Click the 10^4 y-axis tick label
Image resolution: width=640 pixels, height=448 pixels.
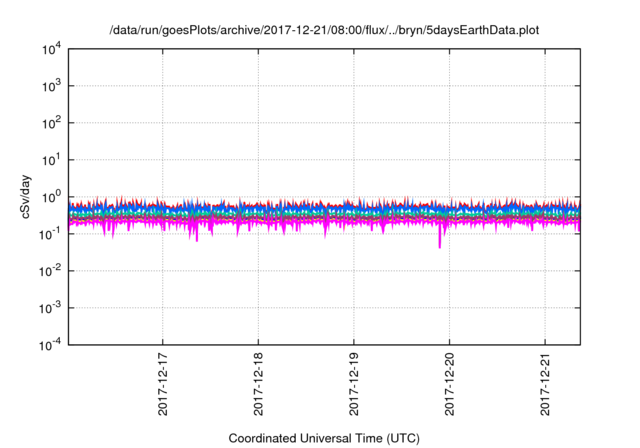[52, 49]
